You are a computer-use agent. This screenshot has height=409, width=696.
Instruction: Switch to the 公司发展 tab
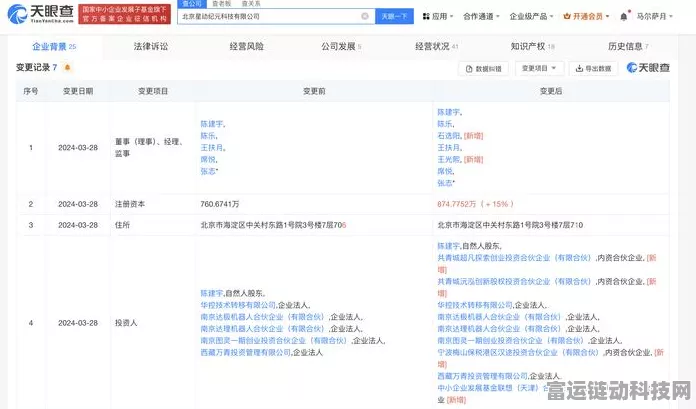tap(341, 46)
